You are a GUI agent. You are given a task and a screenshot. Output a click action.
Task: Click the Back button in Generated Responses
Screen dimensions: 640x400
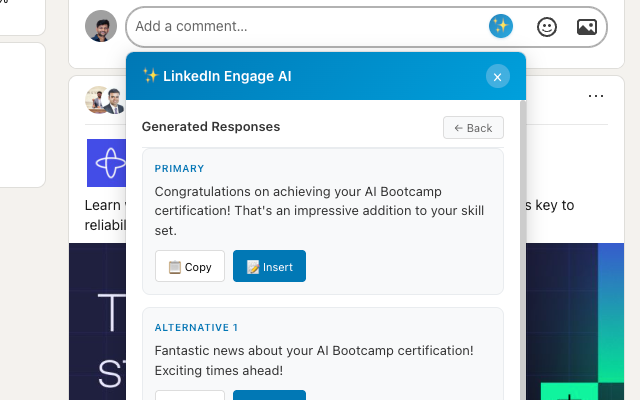pyautogui.click(x=473, y=128)
